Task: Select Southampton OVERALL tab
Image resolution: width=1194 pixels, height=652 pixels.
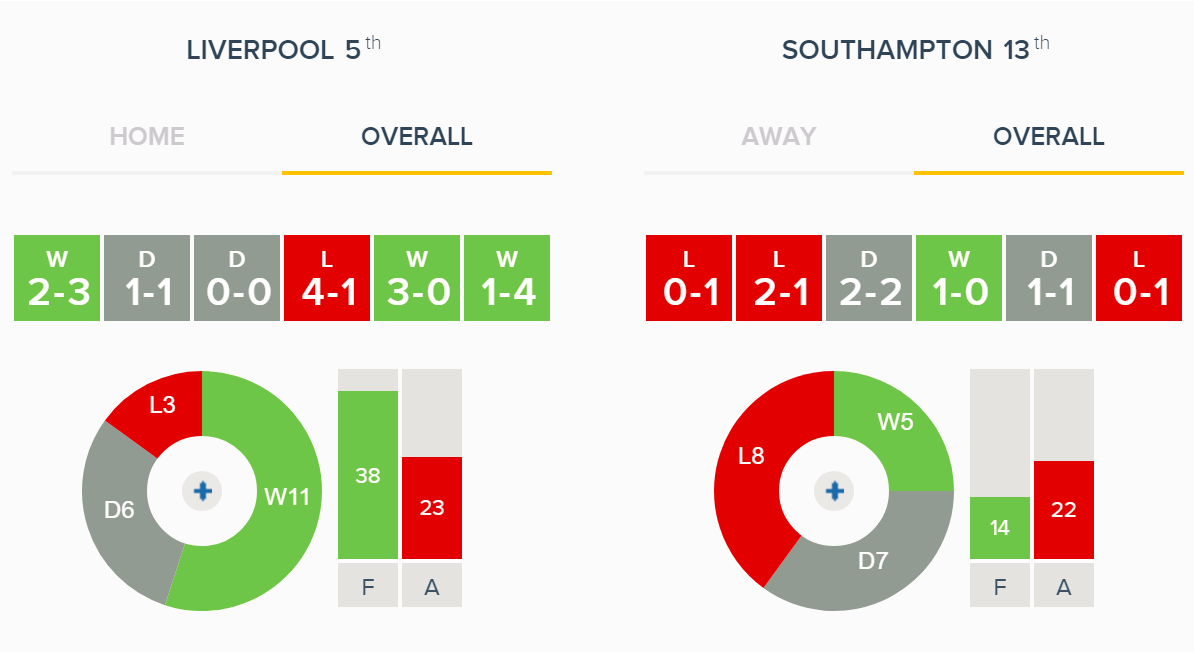Action: click(x=1049, y=136)
